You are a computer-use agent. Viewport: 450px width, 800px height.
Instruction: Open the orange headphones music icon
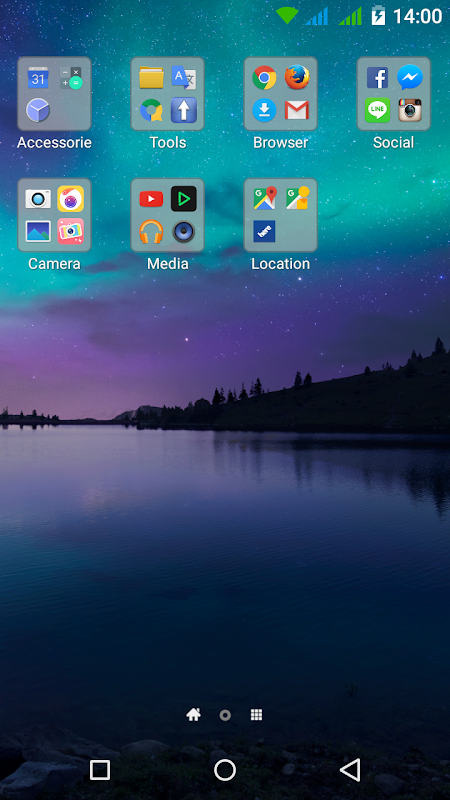(x=152, y=232)
